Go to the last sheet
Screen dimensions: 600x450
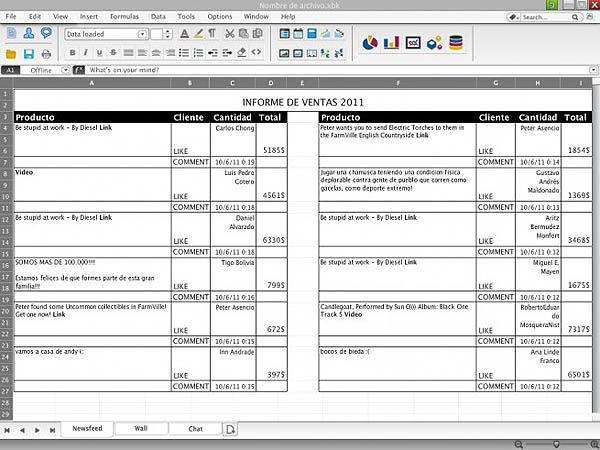pos(52,430)
